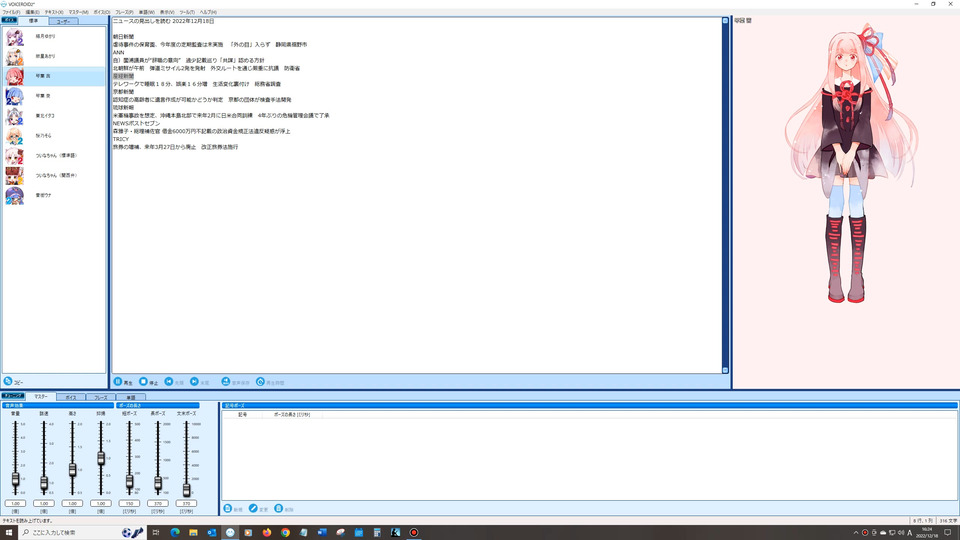Click the 話速 value input field
Viewport: 960px width, 540px height.
44,503
